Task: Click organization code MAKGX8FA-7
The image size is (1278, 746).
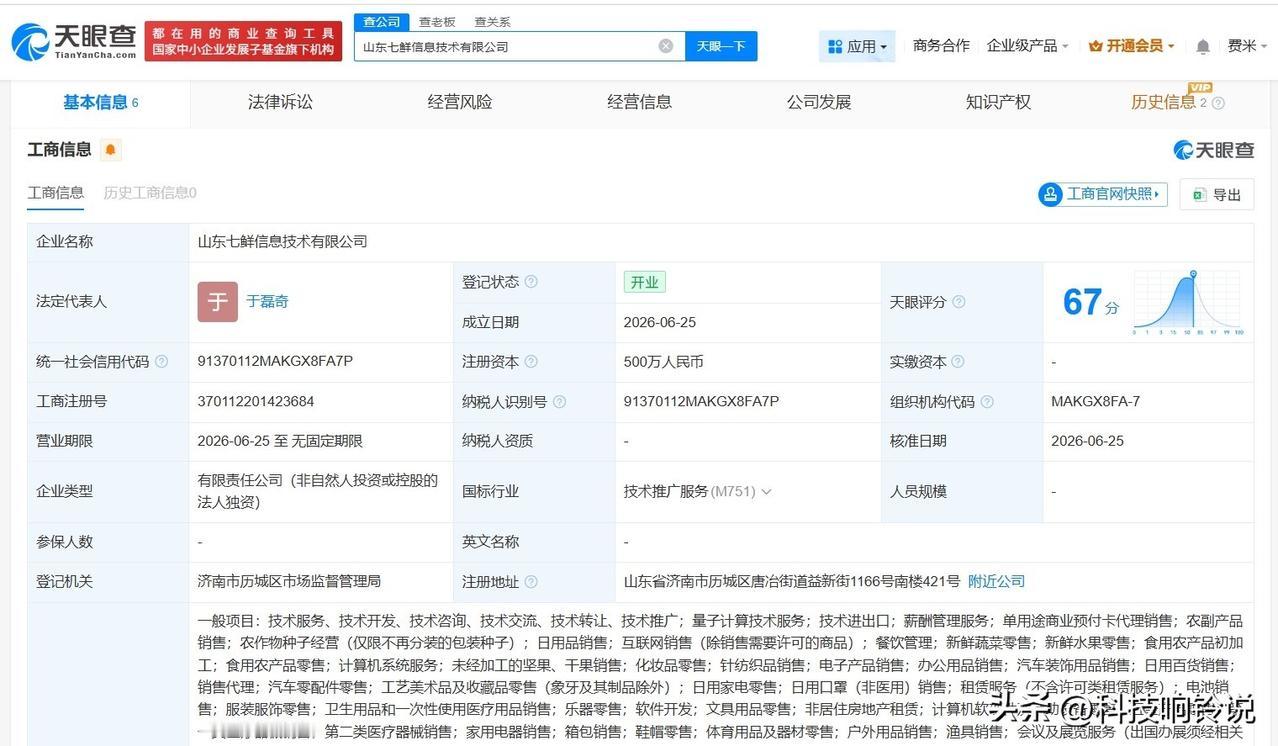Action: pyautogui.click(x=1095, y=402)
